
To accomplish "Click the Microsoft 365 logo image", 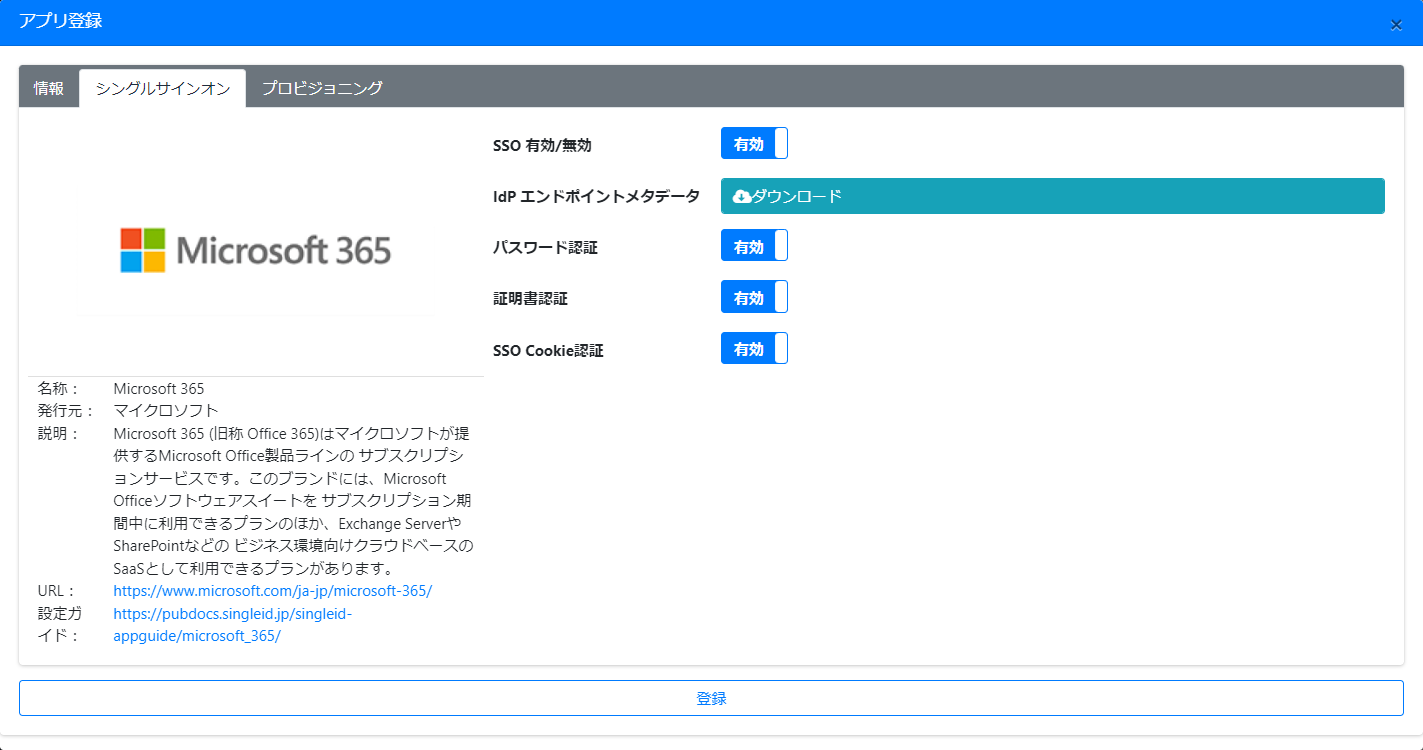I will (x=256, y=250).
